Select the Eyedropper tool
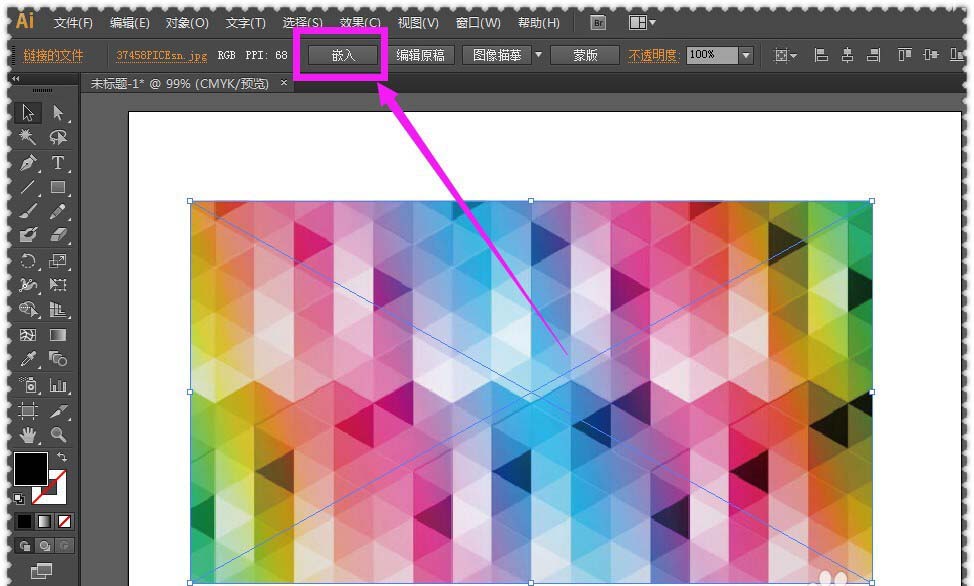 (x=28, y=359)
